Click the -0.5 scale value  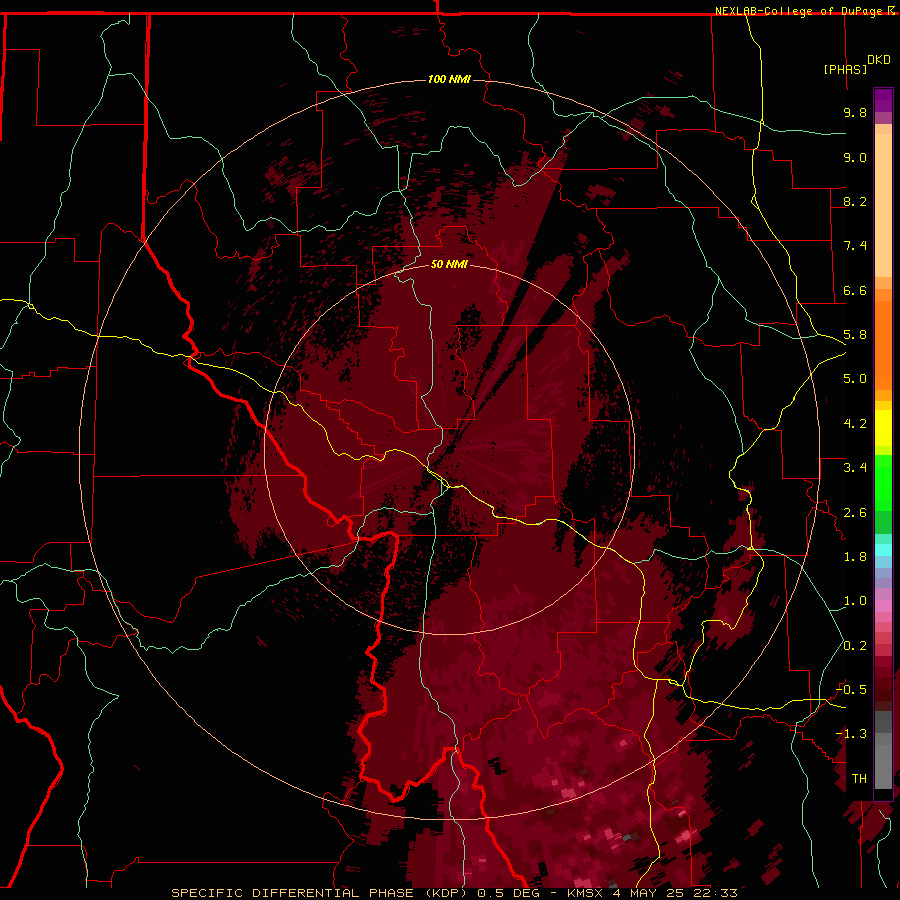(852, 690)
